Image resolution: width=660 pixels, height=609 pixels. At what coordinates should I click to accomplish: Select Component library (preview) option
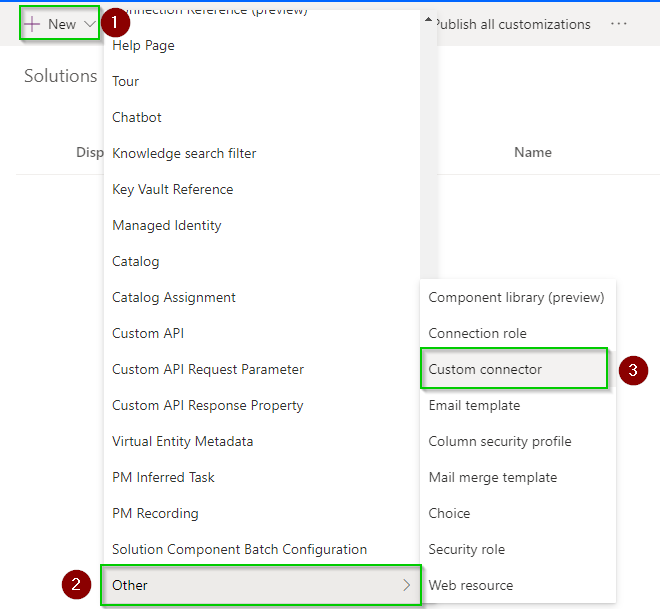pos(516,297)
